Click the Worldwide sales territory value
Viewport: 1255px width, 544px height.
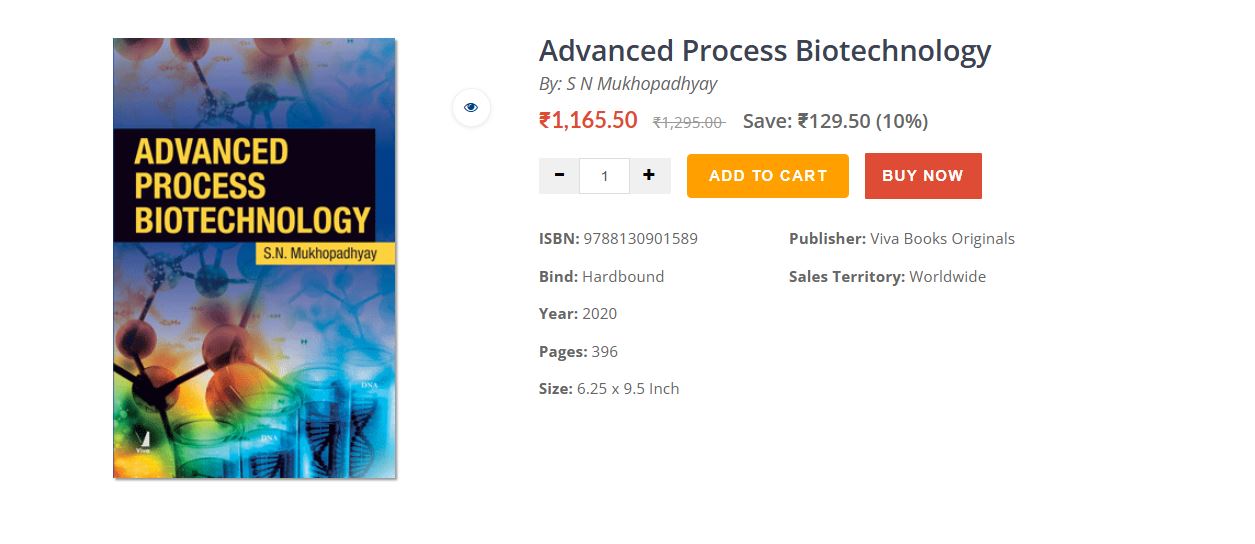(x=947, y=277)
